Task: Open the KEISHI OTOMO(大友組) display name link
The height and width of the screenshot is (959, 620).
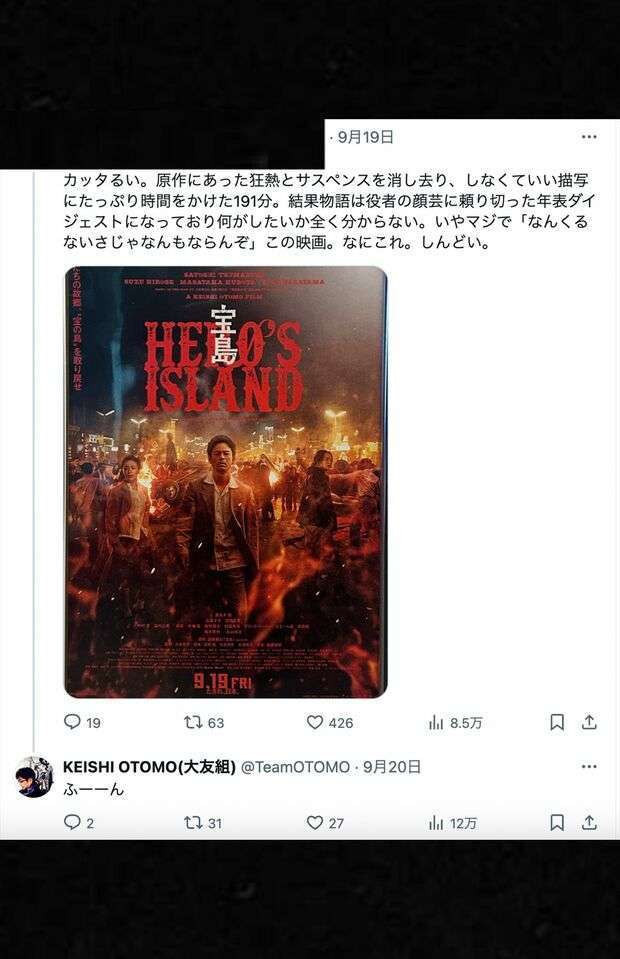Action: [149, 766]
